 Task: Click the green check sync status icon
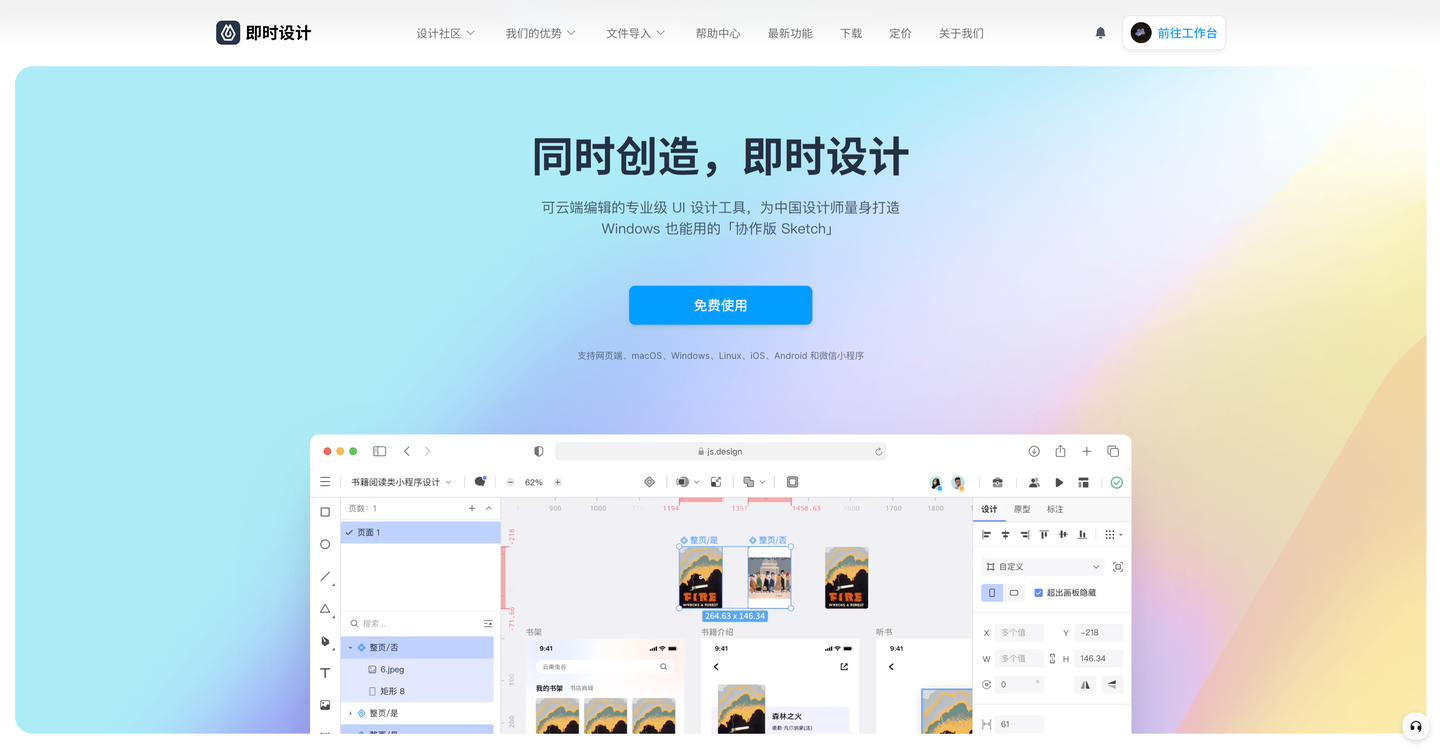pos(1117,482)
